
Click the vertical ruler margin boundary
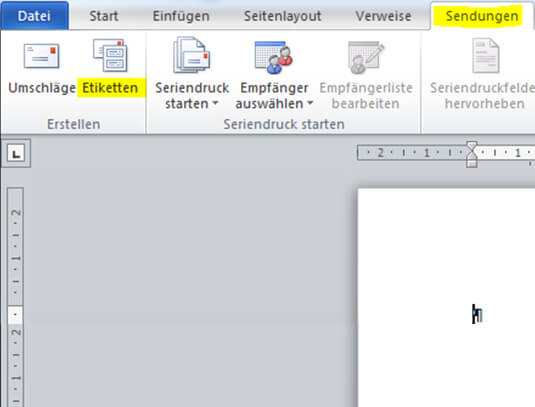coord(15,305)
